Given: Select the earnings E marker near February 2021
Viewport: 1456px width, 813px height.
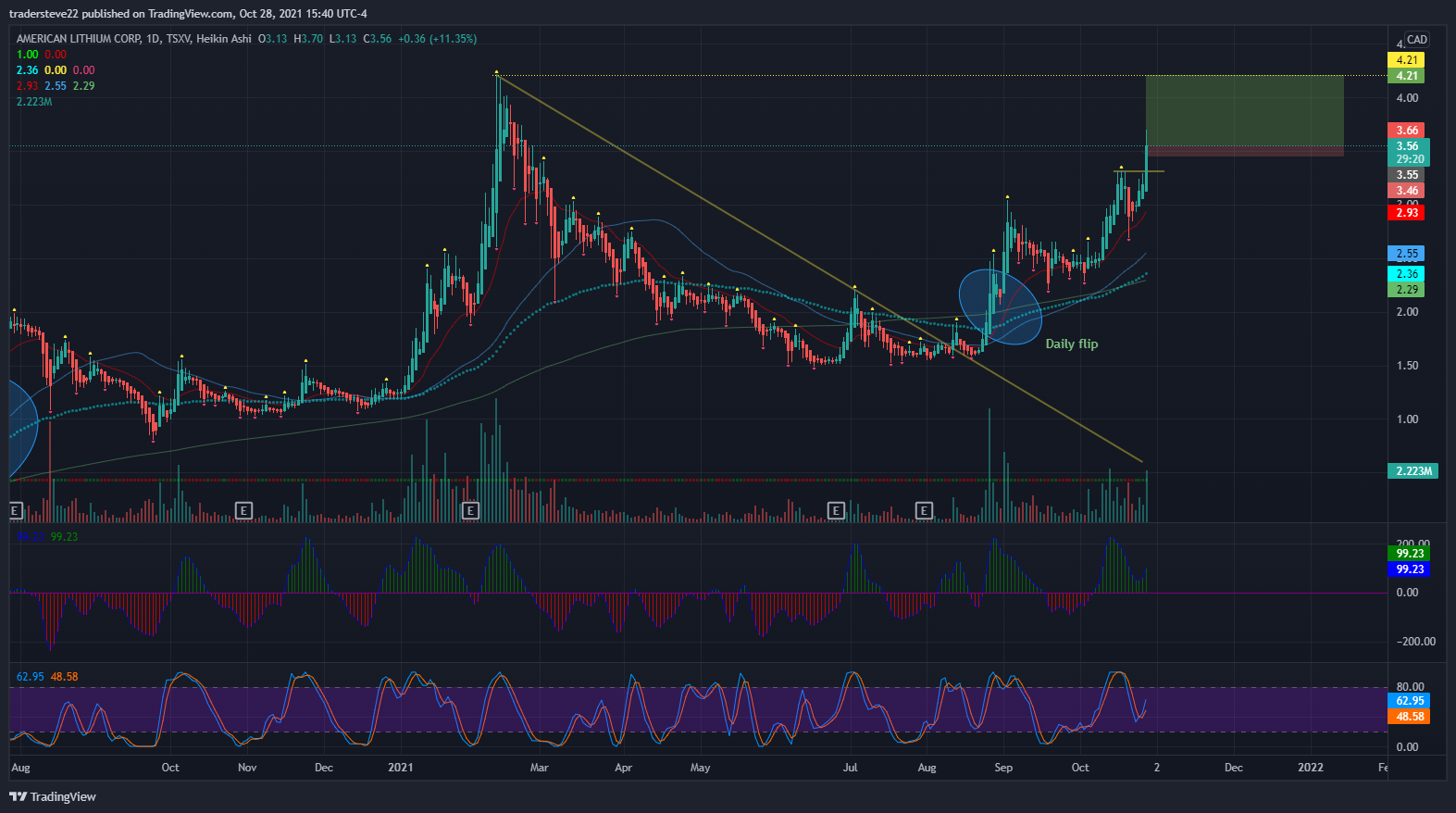Looking at the screenshot, I should (x=470, y=510).
